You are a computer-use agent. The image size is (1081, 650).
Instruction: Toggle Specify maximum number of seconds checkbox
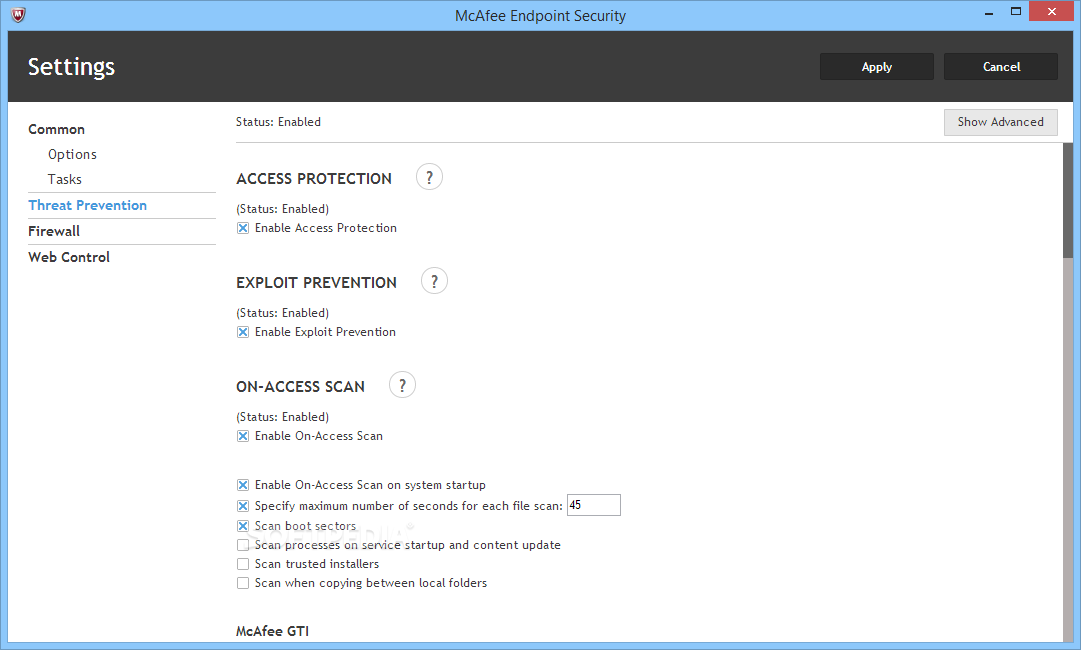tap(243, 506)
